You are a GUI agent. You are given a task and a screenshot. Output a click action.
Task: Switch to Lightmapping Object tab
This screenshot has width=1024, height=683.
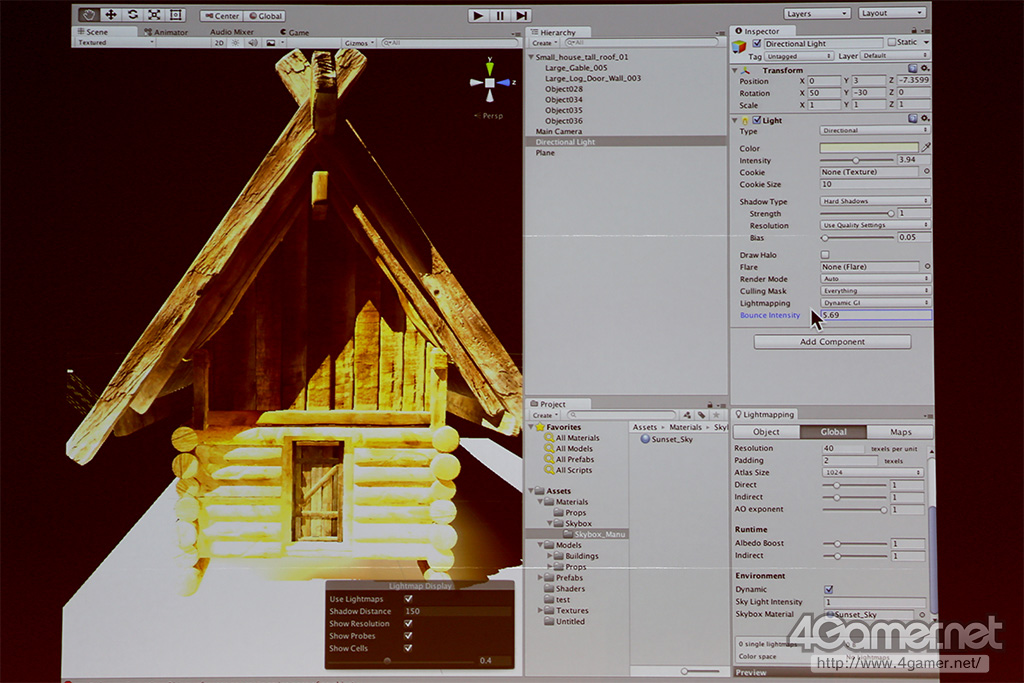(766, 432)
